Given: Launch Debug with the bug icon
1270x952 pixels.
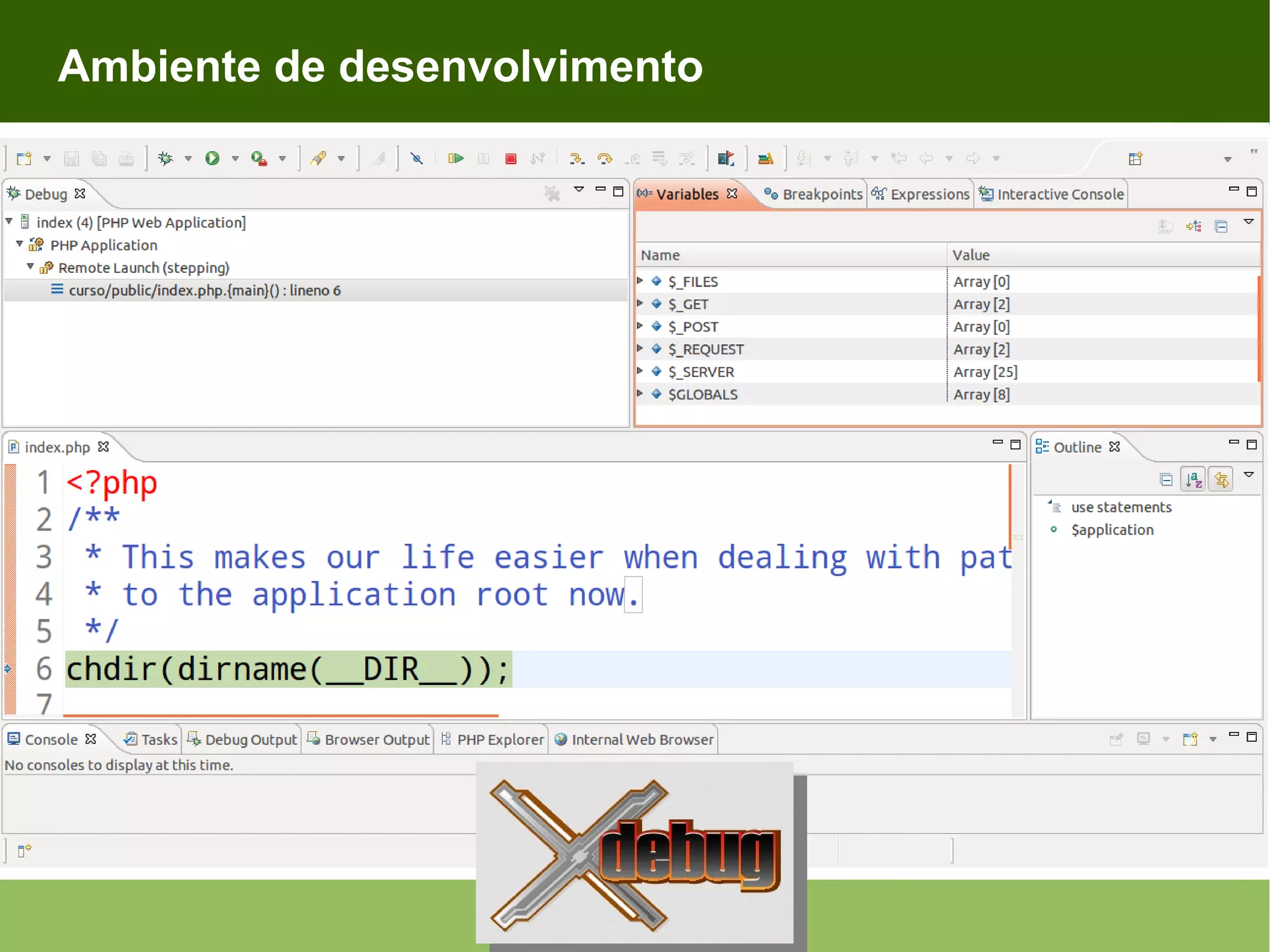Looking at the screenshot, I should (166, 159).
